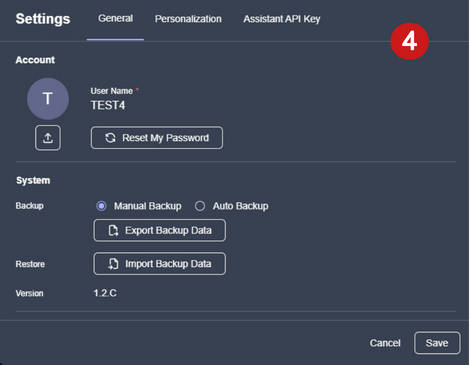Cancel the settings dialog
The height and width of the screenshot is (365, 470).
coord(385,343)
